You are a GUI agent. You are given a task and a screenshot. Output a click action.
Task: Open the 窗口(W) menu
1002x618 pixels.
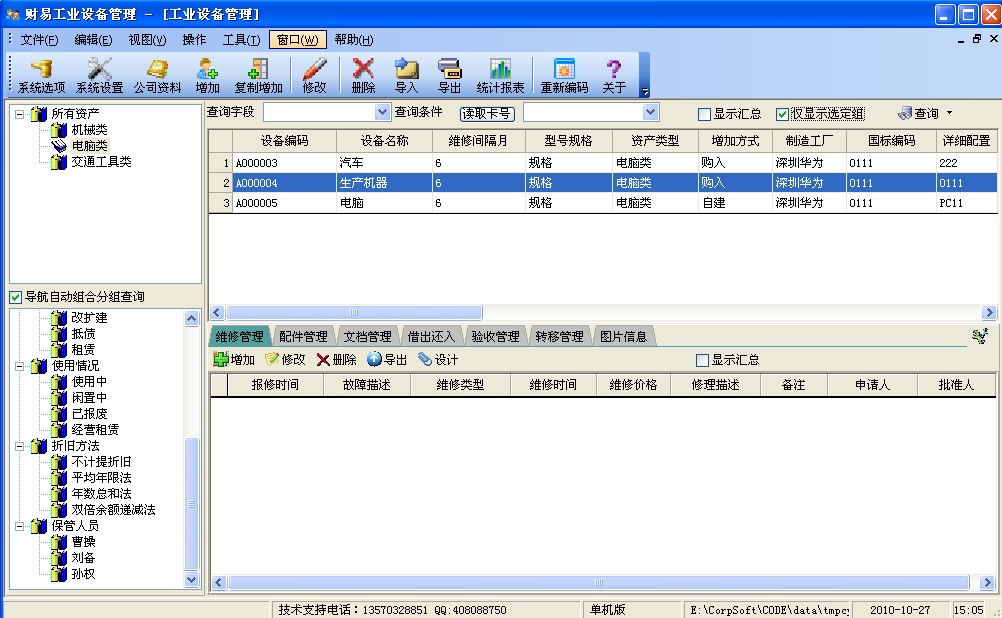coord(298,40)
